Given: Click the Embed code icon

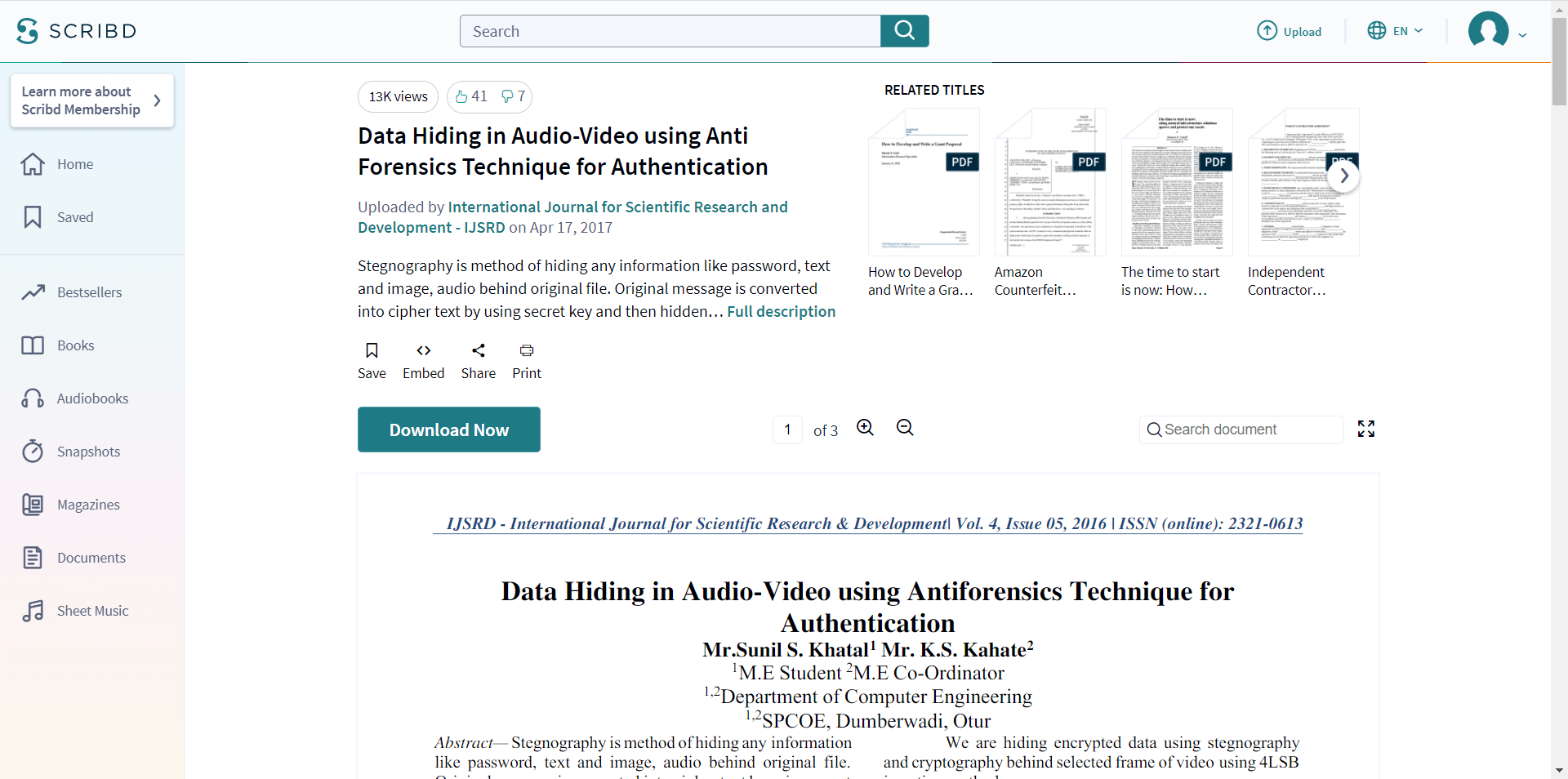Looking at the screenshot, I should click(423, 350).
